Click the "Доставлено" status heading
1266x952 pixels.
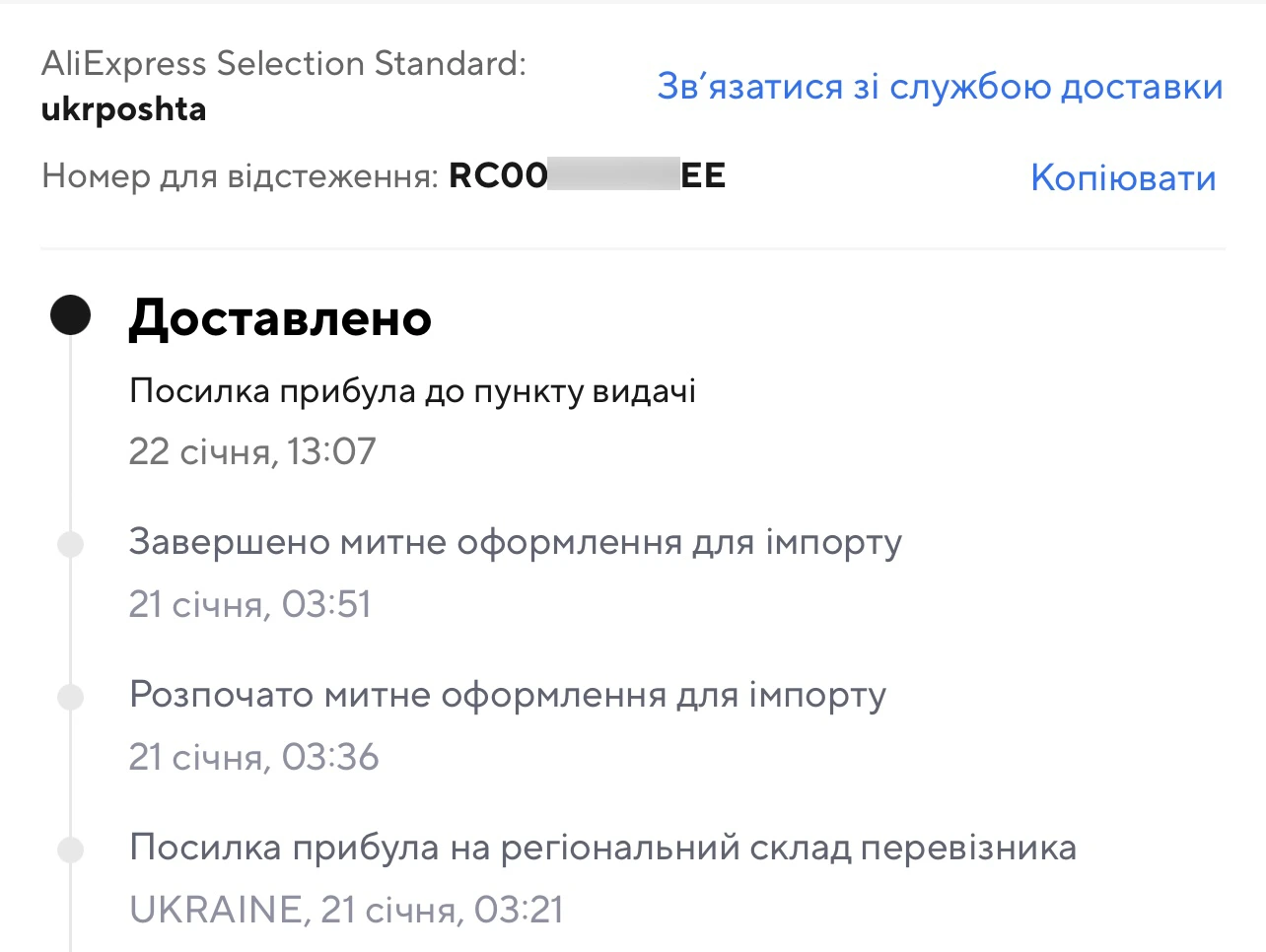tap(280, 316)
